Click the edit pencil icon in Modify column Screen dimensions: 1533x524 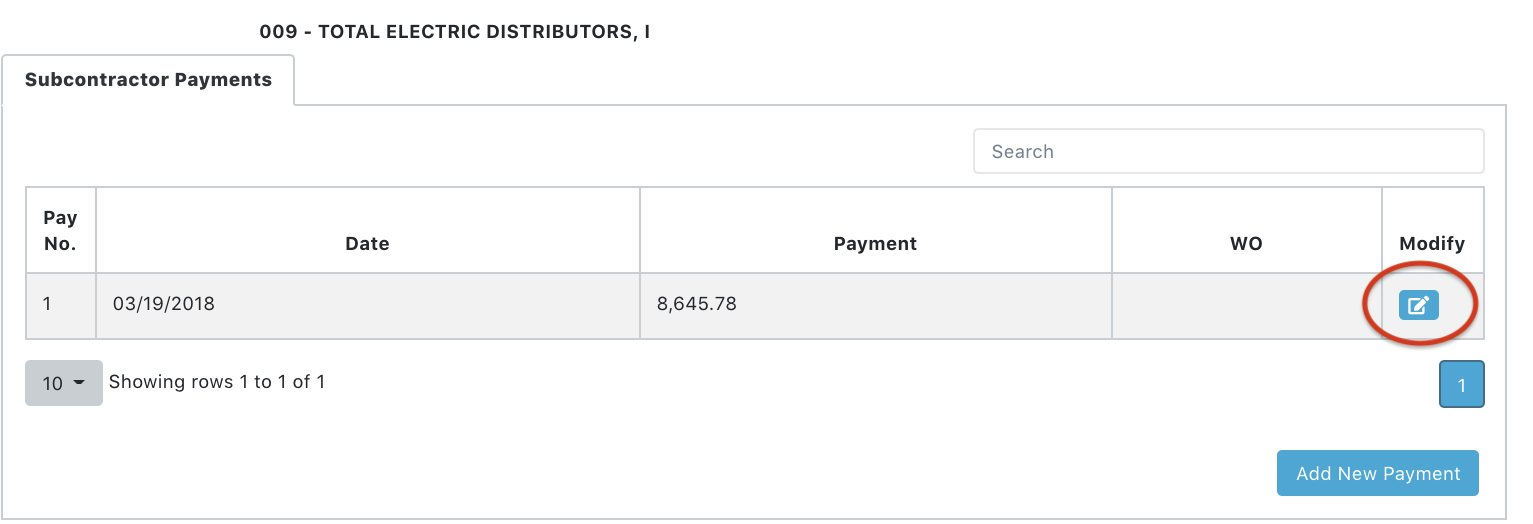click(1418, 306)
